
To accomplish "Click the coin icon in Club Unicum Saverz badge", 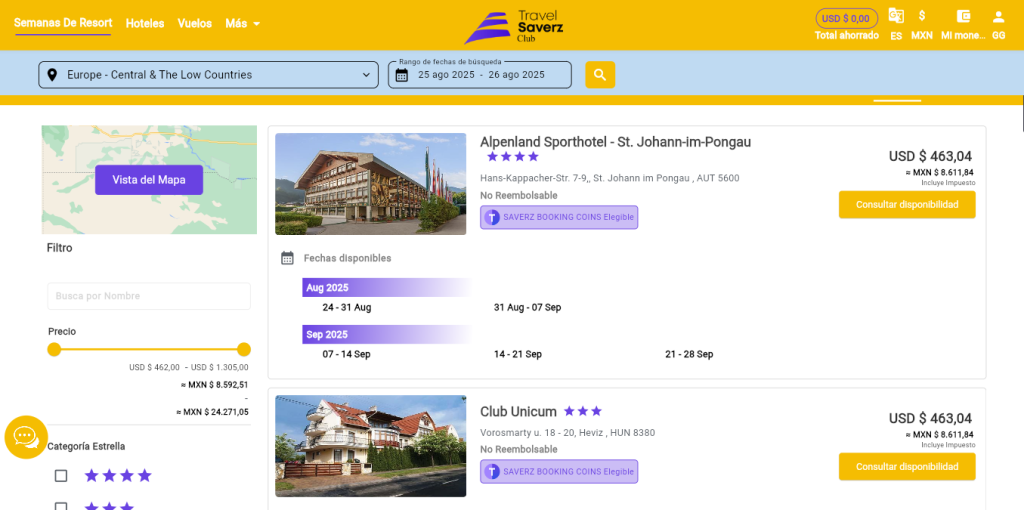I will tap(492, 471).
